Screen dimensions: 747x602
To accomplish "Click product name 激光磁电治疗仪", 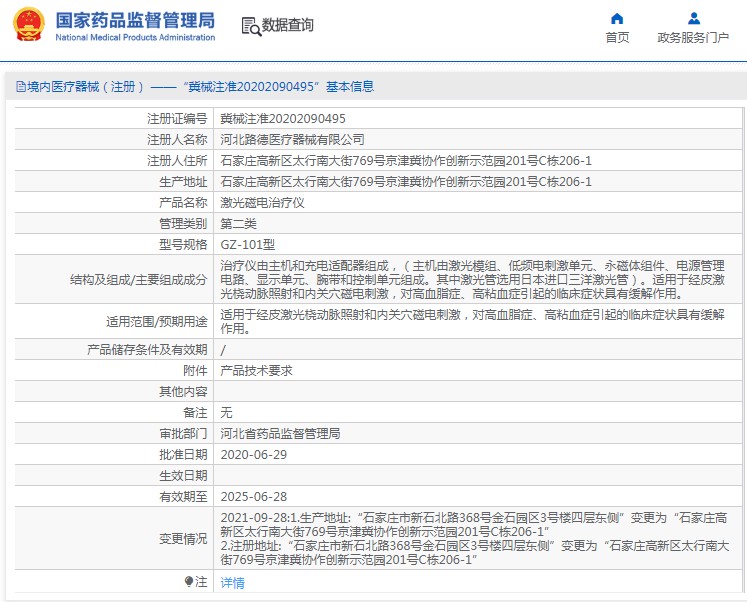I will pyautogui.click(x=262, y=203).
